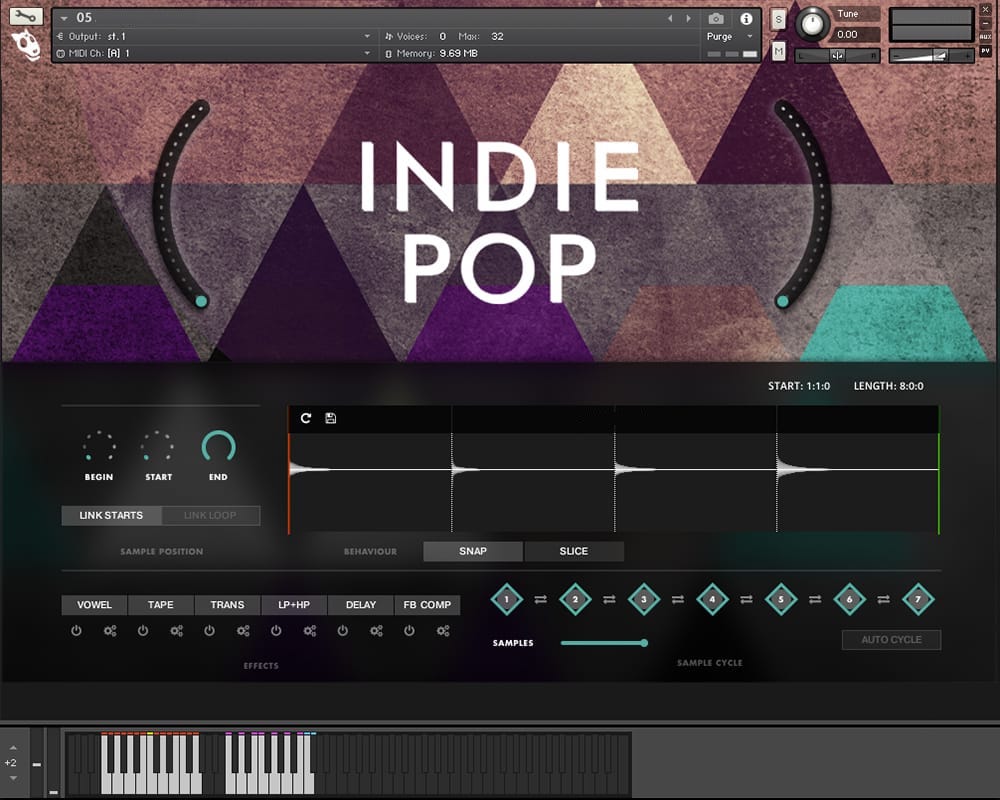This screenshot has height=800, width=1000.
Task: Select sample cycle diamond 4
Action: coord(712,600)
